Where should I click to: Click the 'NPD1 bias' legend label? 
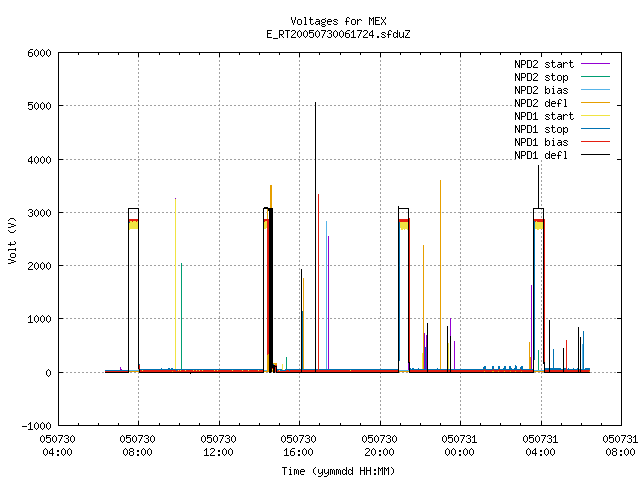click(541, 142)
